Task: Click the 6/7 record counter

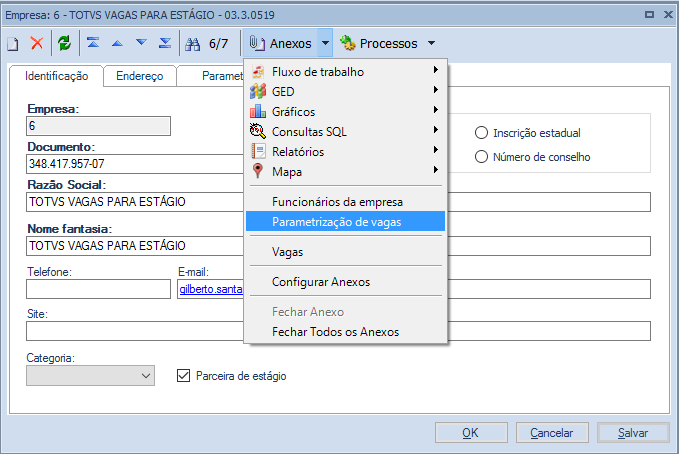Action: click(x=218, y=43)
